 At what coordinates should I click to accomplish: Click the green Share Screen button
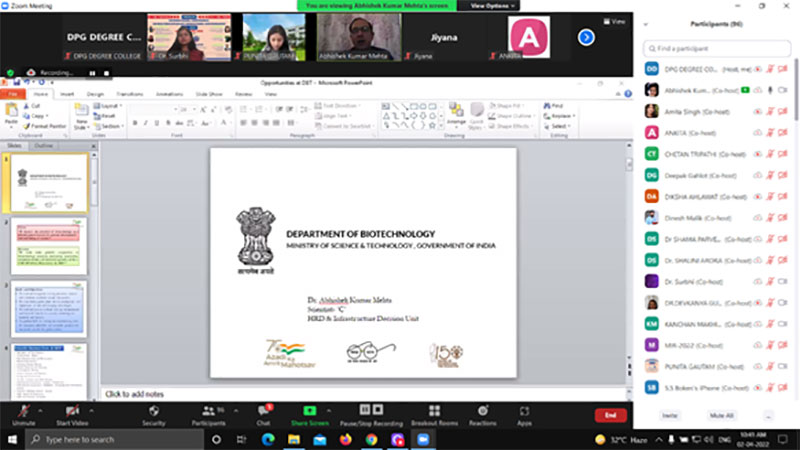click(310, 415)
